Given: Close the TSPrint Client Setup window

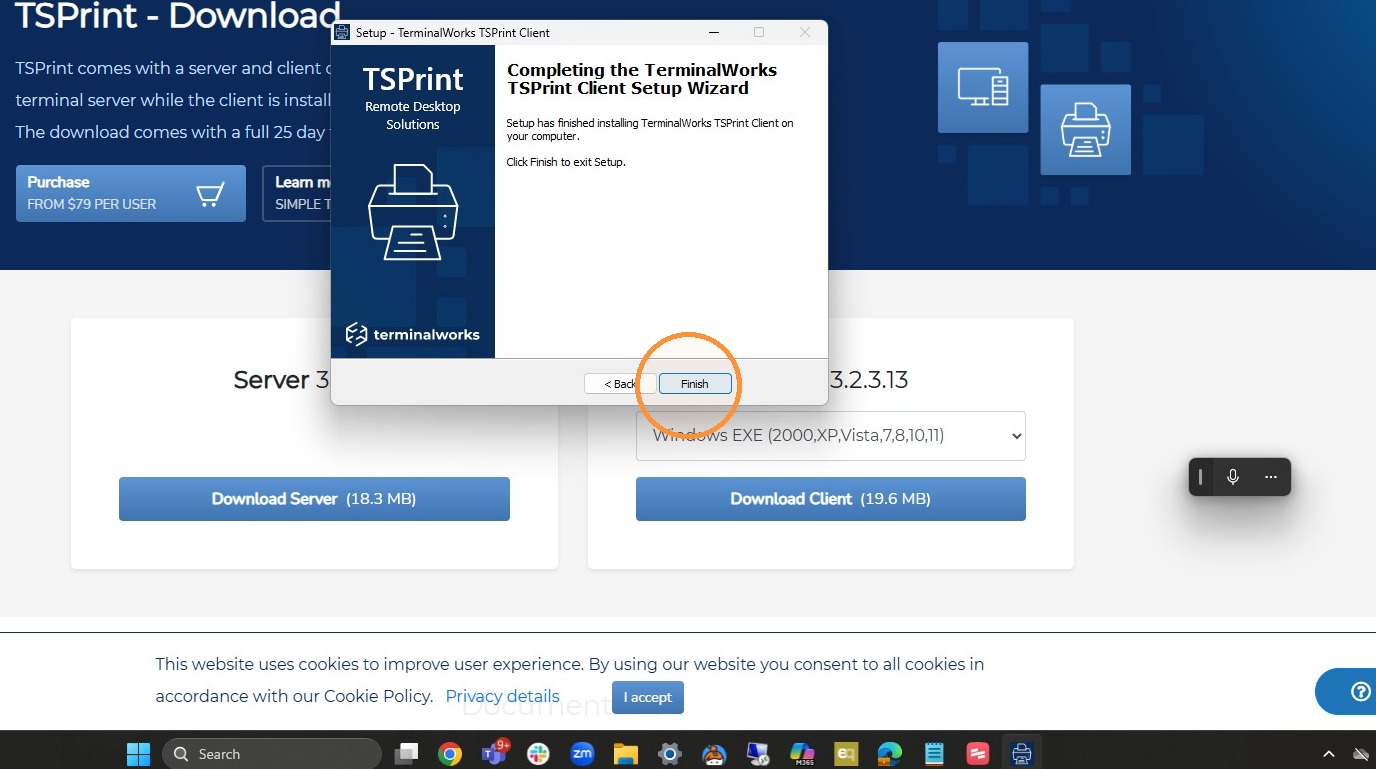Looking at the screenshot, I should pyautogui.click(x=805, y=33).
